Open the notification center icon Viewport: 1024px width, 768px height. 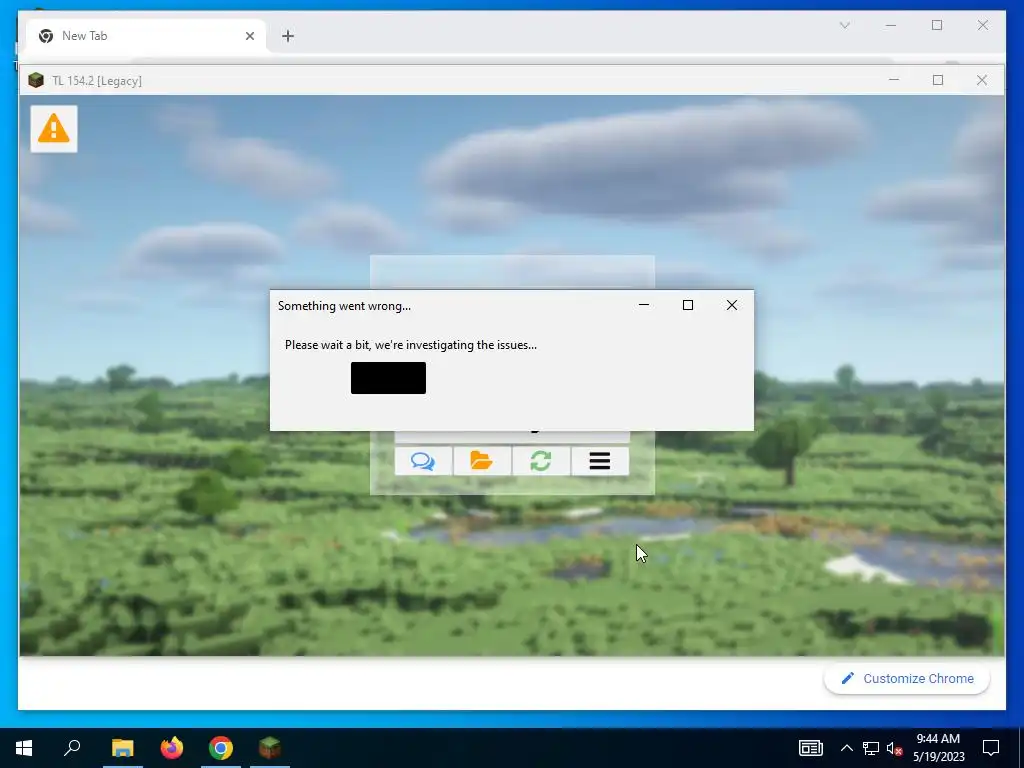pos(991,748)
